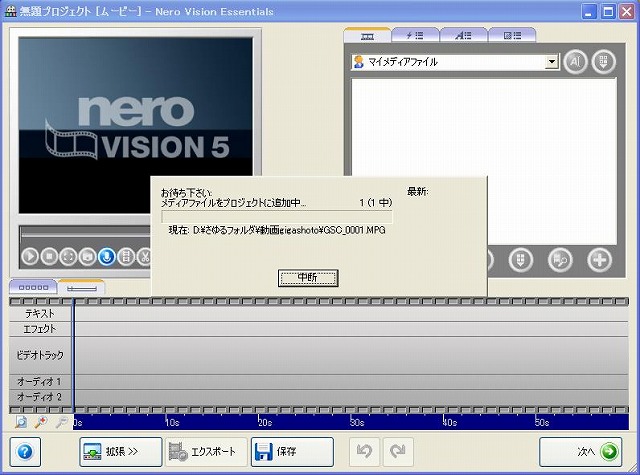
Task: Click the 拡張 >> button
Action: pos(121,452)
